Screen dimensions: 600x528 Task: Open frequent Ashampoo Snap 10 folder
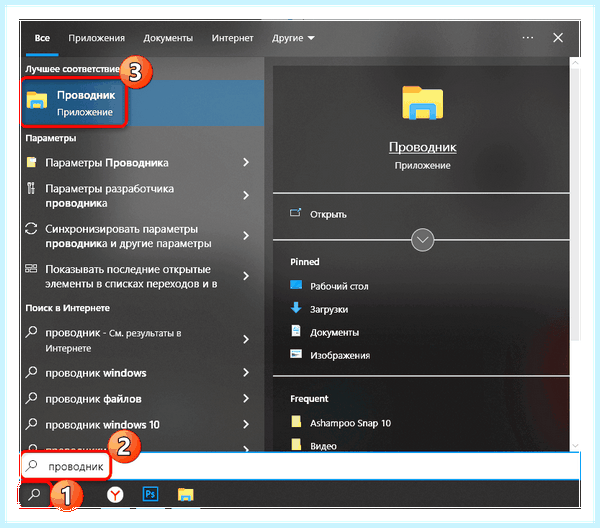[351, 423]
